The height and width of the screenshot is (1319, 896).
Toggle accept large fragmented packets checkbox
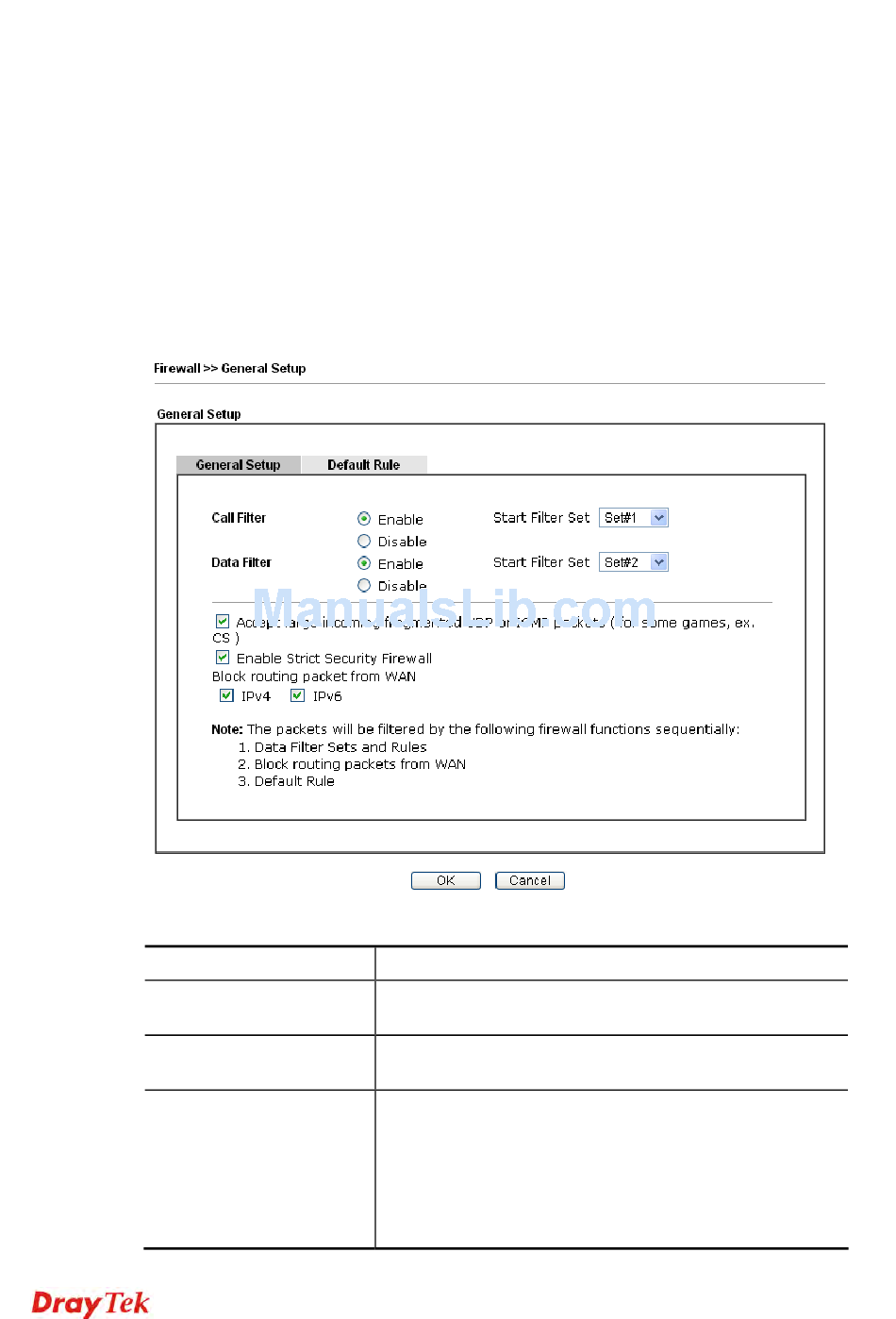pos(223,622)
